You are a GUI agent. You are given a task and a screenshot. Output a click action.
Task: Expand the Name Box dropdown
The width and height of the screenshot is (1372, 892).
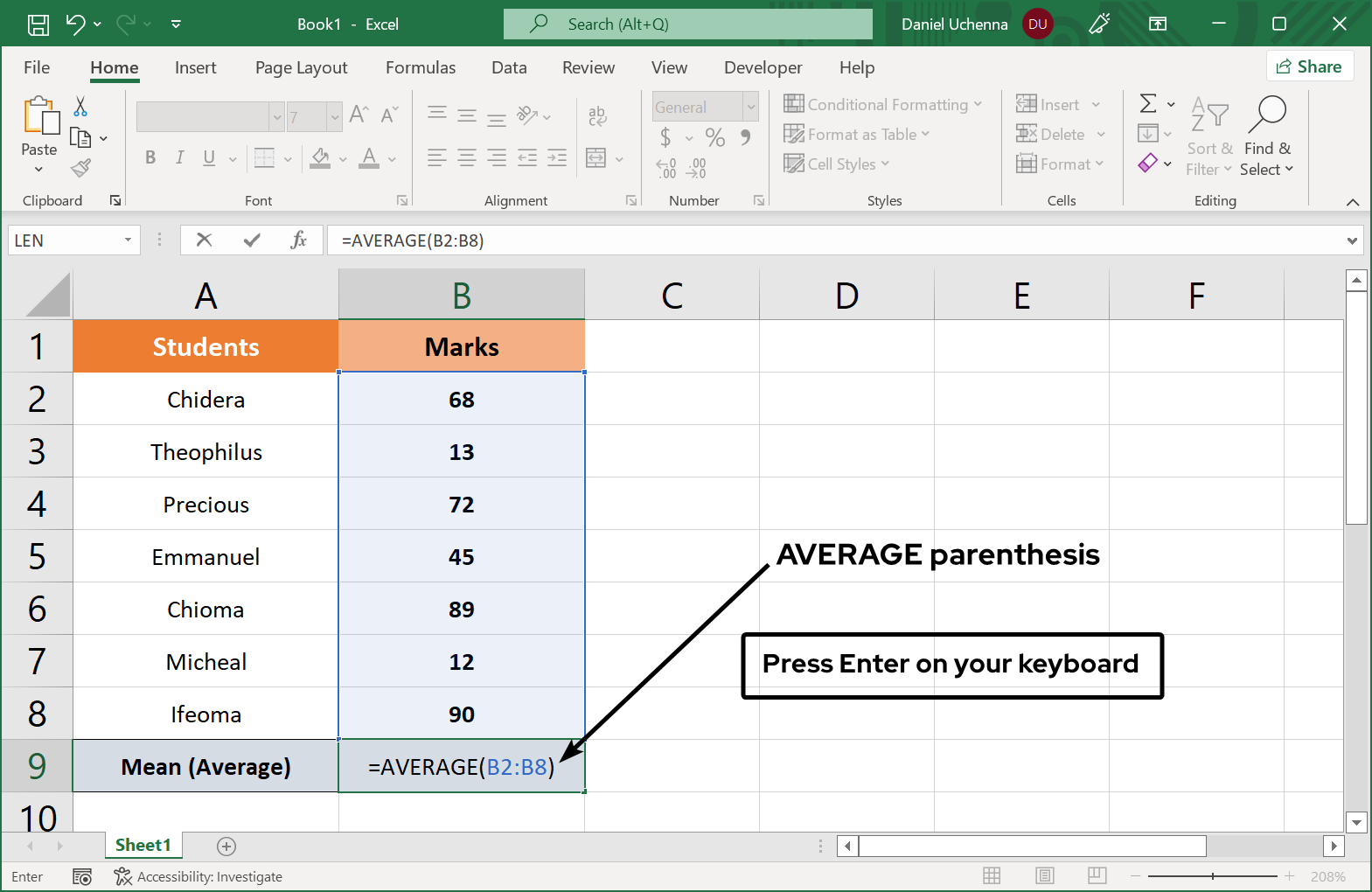129,240
